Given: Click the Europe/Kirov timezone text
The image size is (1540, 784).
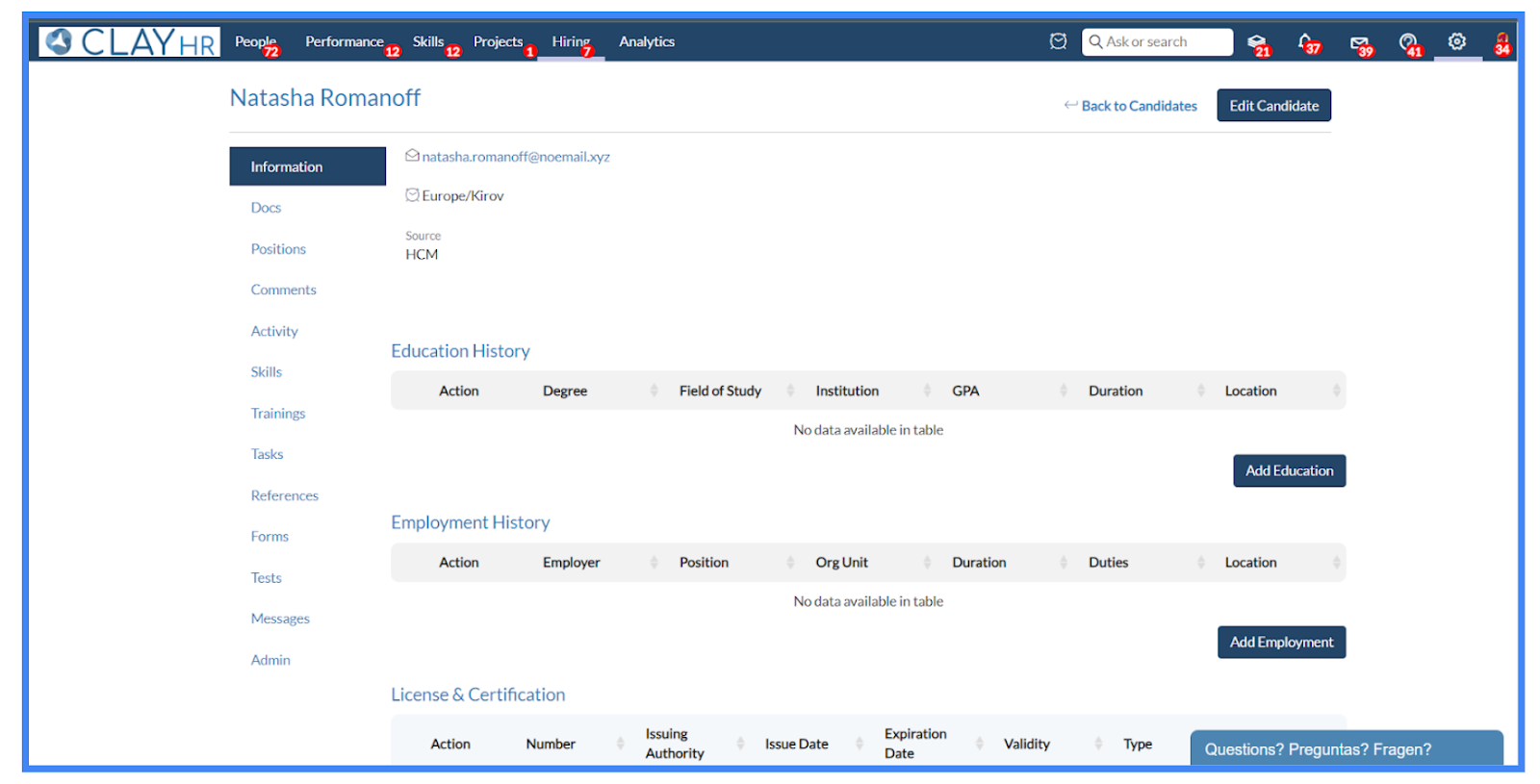Looking at the screenshot, I should 462,195.
